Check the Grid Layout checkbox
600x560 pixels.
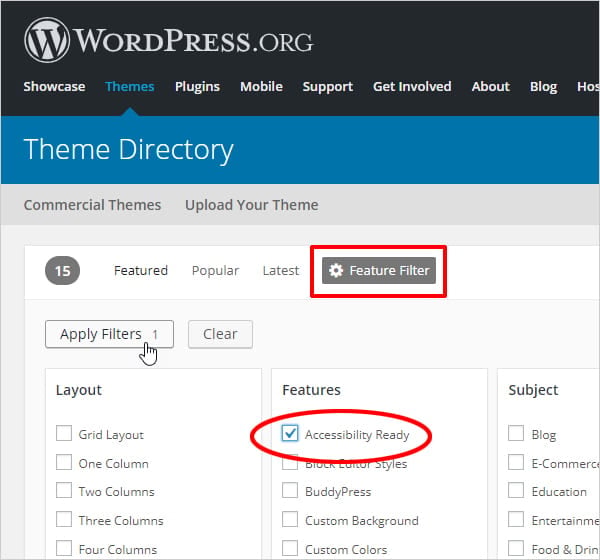pyautogui.click(x=64, y=434)
